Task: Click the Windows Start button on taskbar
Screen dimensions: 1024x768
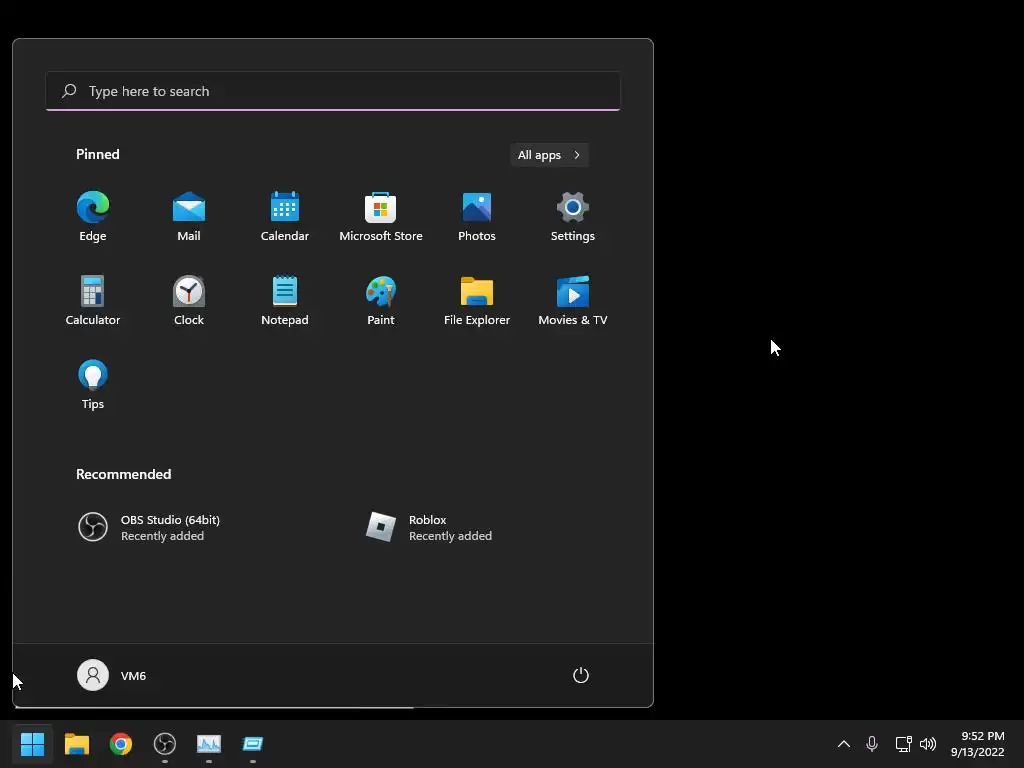Action: pyautogui.click(x=32, y=744)
